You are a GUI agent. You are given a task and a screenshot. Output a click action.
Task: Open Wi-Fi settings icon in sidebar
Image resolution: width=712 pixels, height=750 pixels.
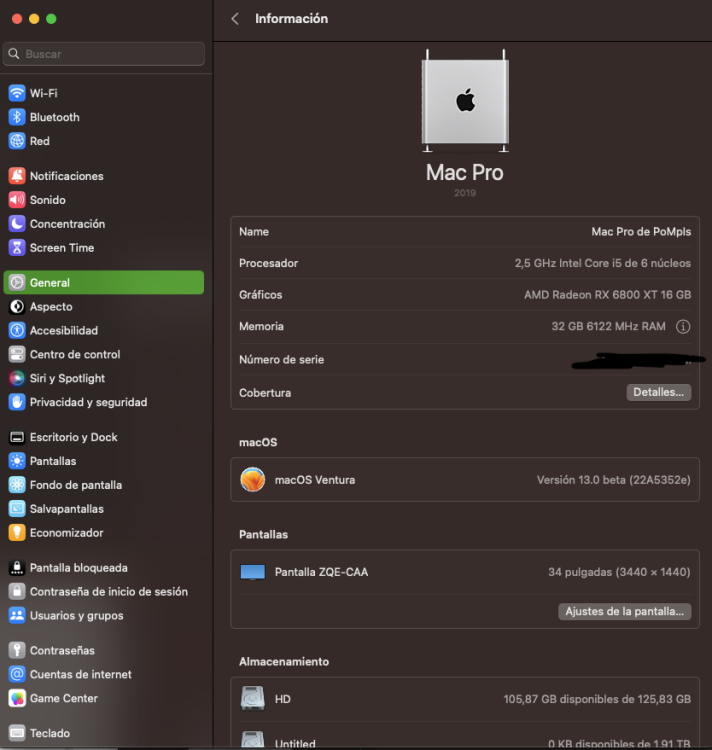click(17, 93)
